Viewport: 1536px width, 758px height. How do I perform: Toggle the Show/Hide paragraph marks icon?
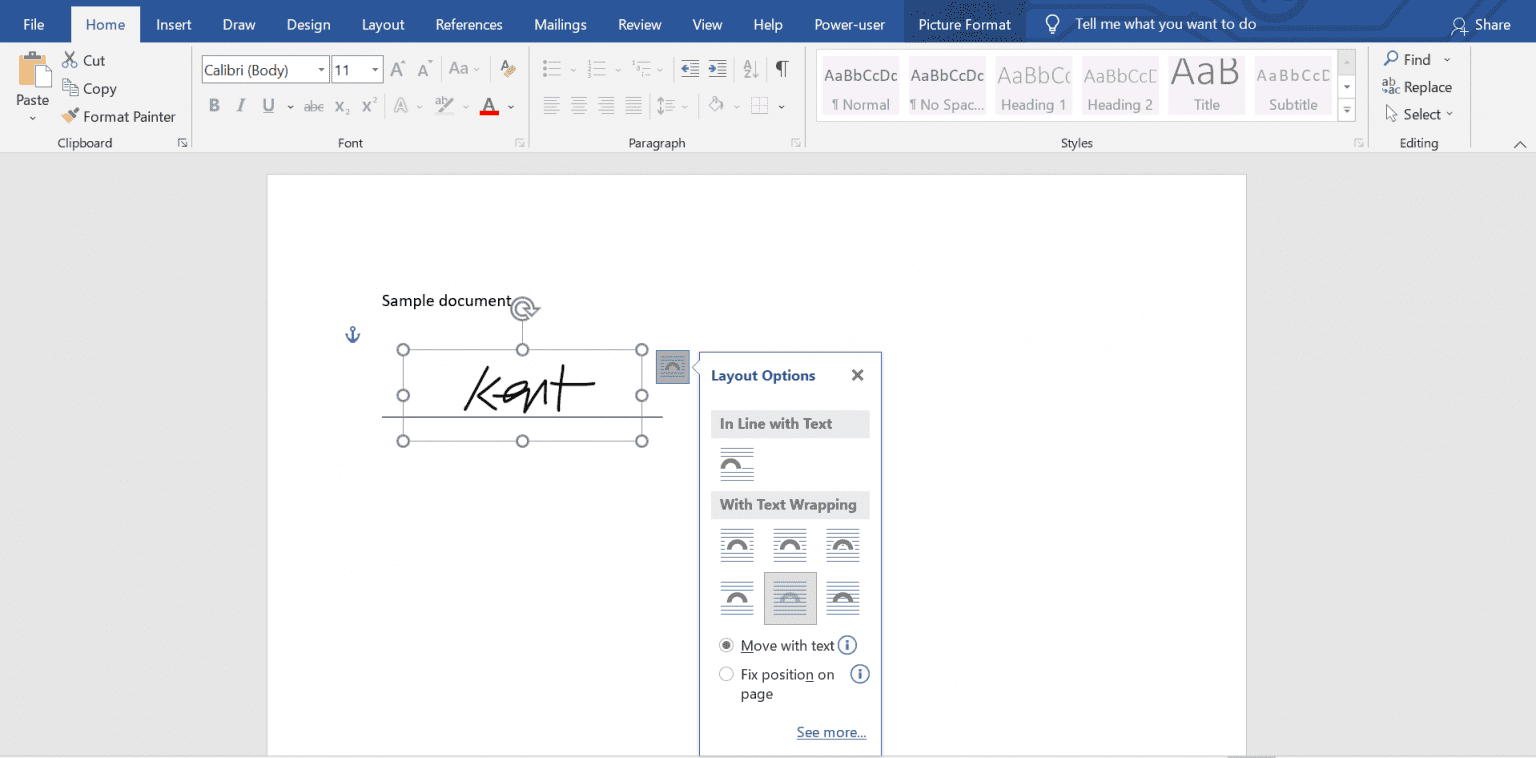click(781, 69)
